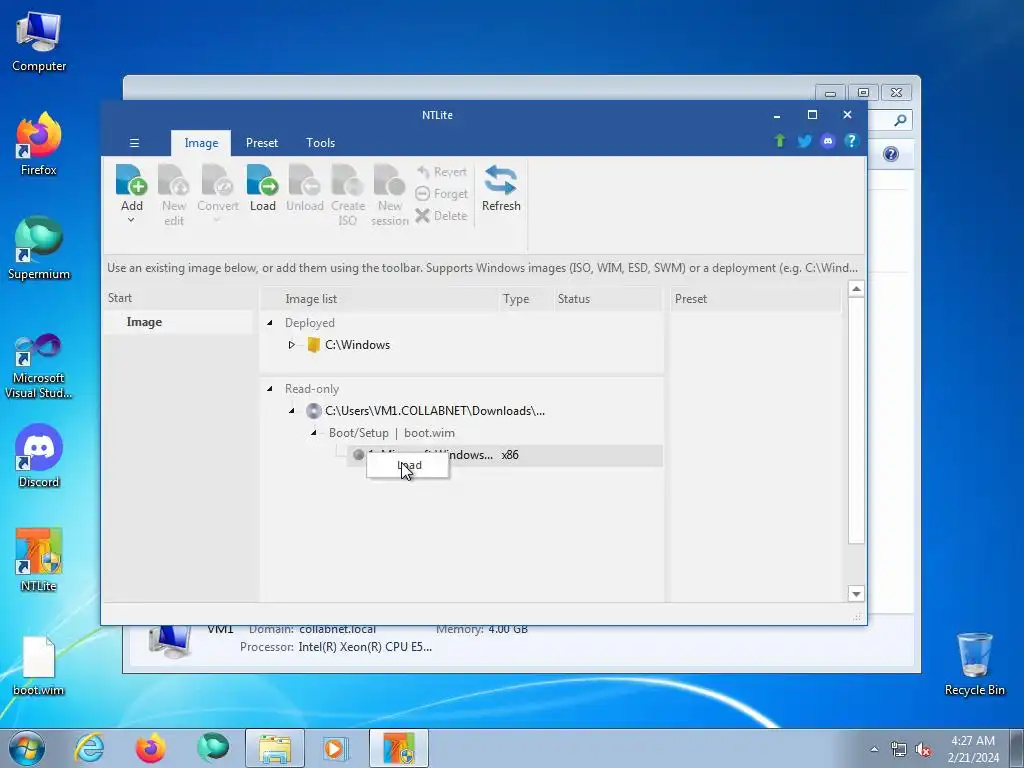Open the Supermium desktop shortcut
This screenshot has width=1024, height=768.
click(x=39, y=249)
